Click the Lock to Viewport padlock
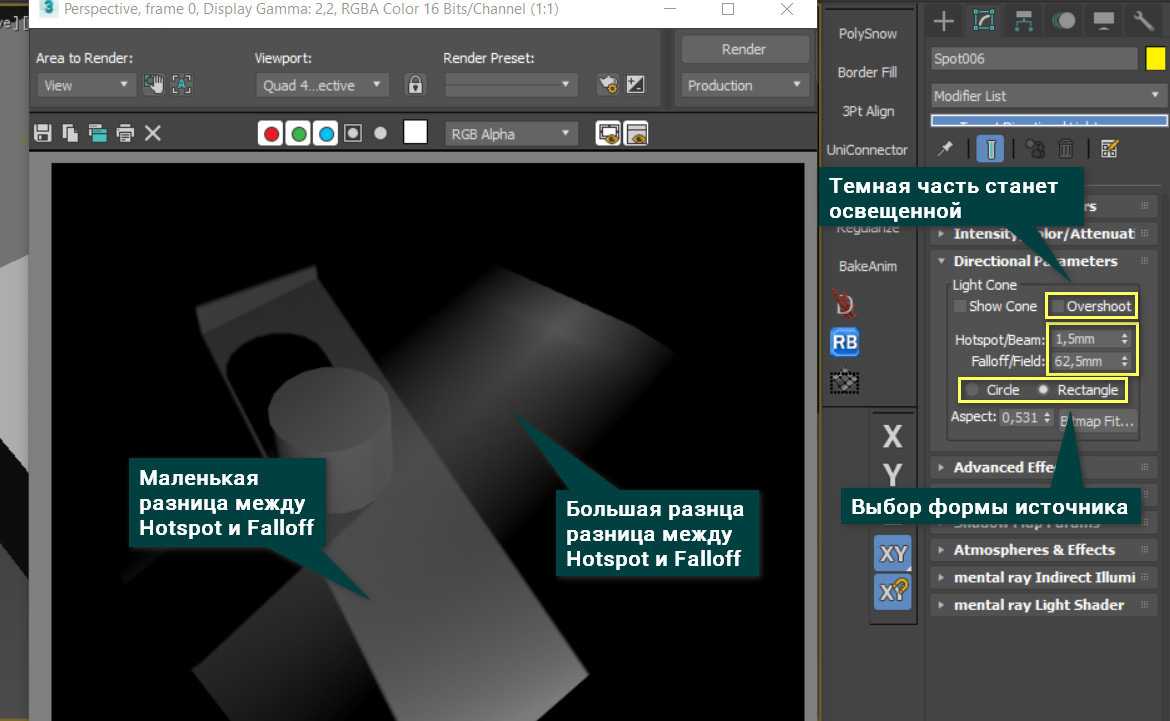1170x721 pixels. pyautogui.click(x=415, y=85)
